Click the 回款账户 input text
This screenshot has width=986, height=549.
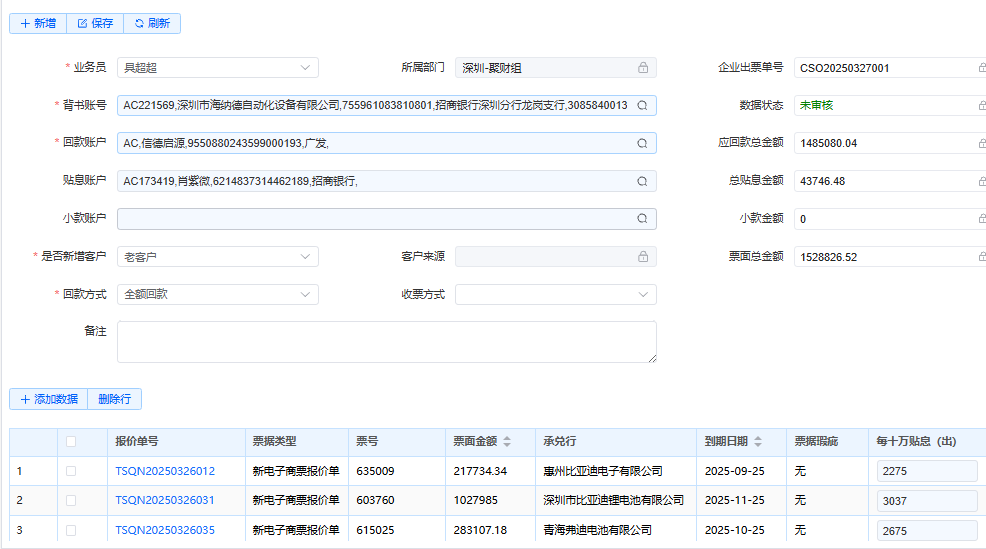pyautogui.click(x=226, y=143)
